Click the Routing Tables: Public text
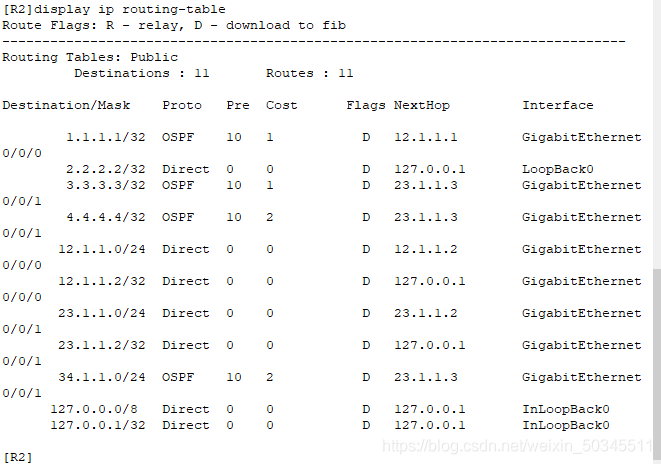 [90, 57]
